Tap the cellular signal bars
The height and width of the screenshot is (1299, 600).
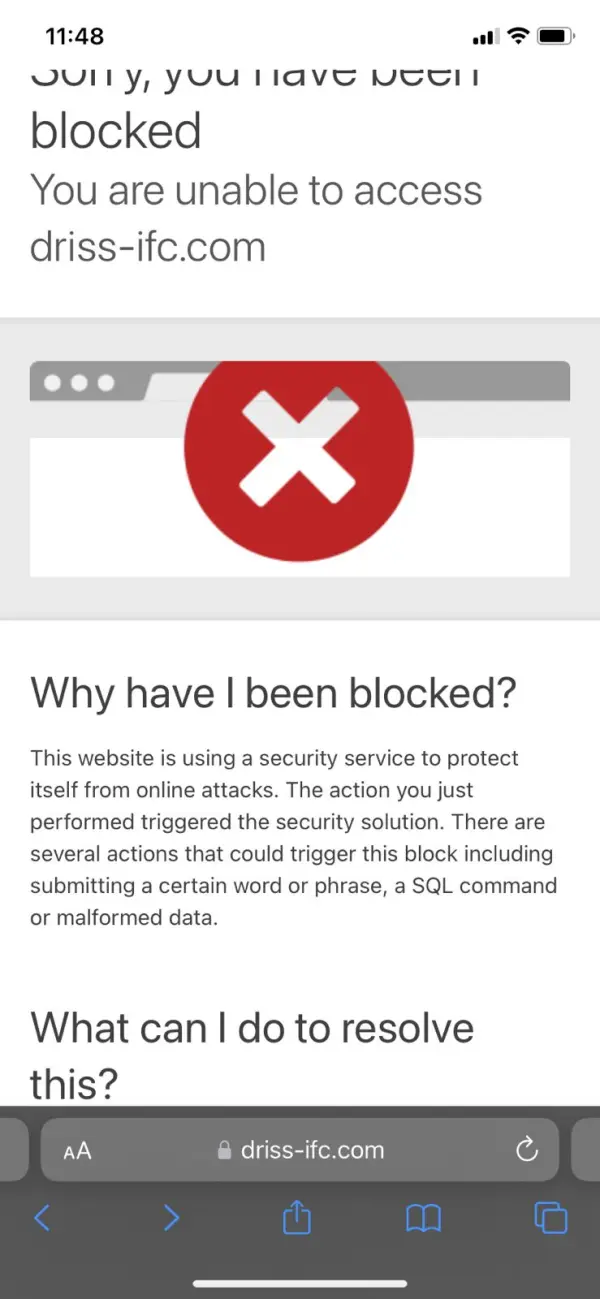click(x=484, y=37)
